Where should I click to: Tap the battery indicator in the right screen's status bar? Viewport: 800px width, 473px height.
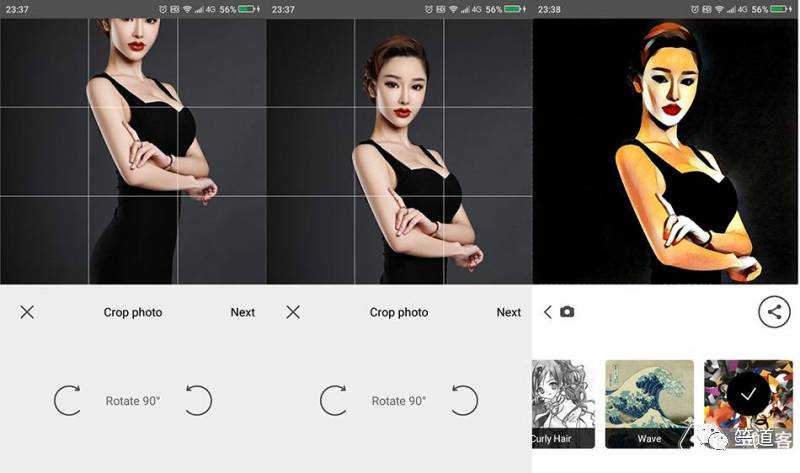tap(780, 9)
